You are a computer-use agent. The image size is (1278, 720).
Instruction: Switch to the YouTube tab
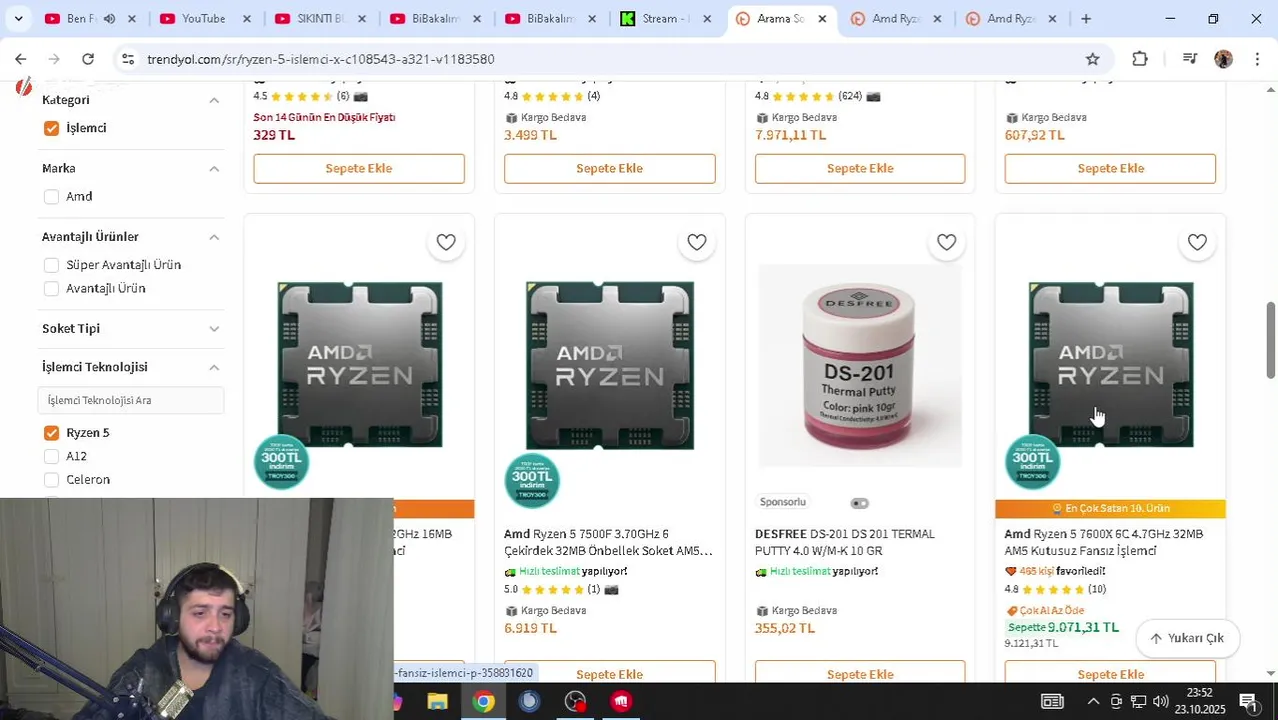click(x=202, y=18)
